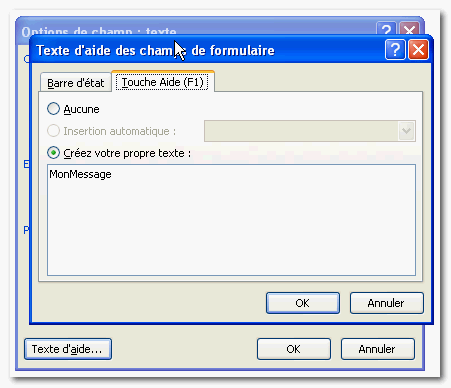This screenshot has height=388, width=451.
Task: Click Annuler in the Options de champ window
Action: click(x=378, y=349)
